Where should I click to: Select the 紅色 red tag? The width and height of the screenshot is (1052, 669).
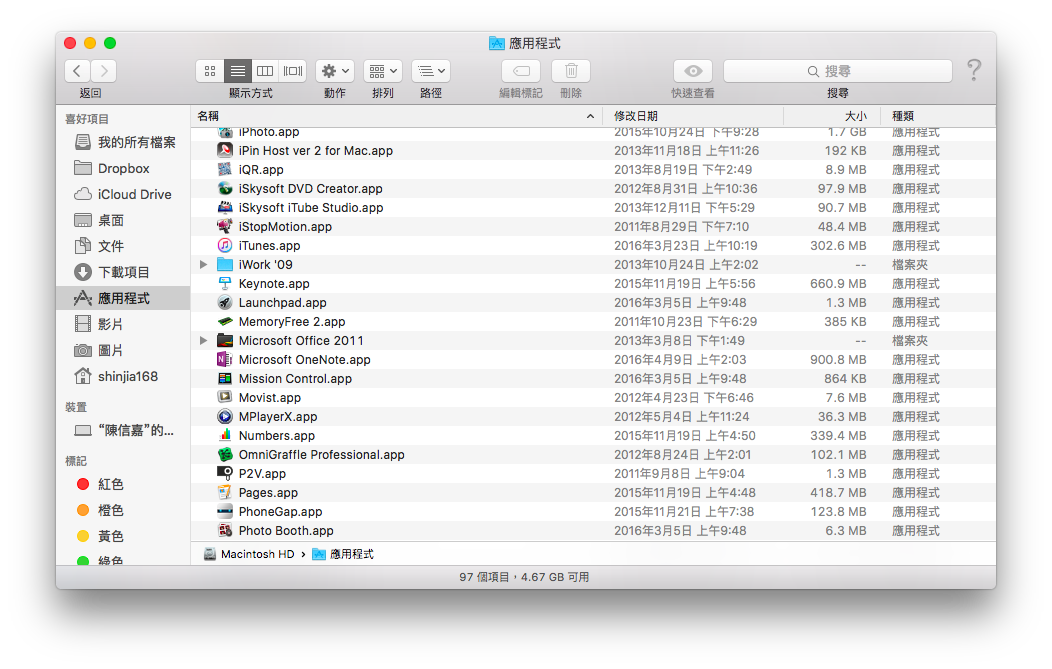[x=123, y=484]
